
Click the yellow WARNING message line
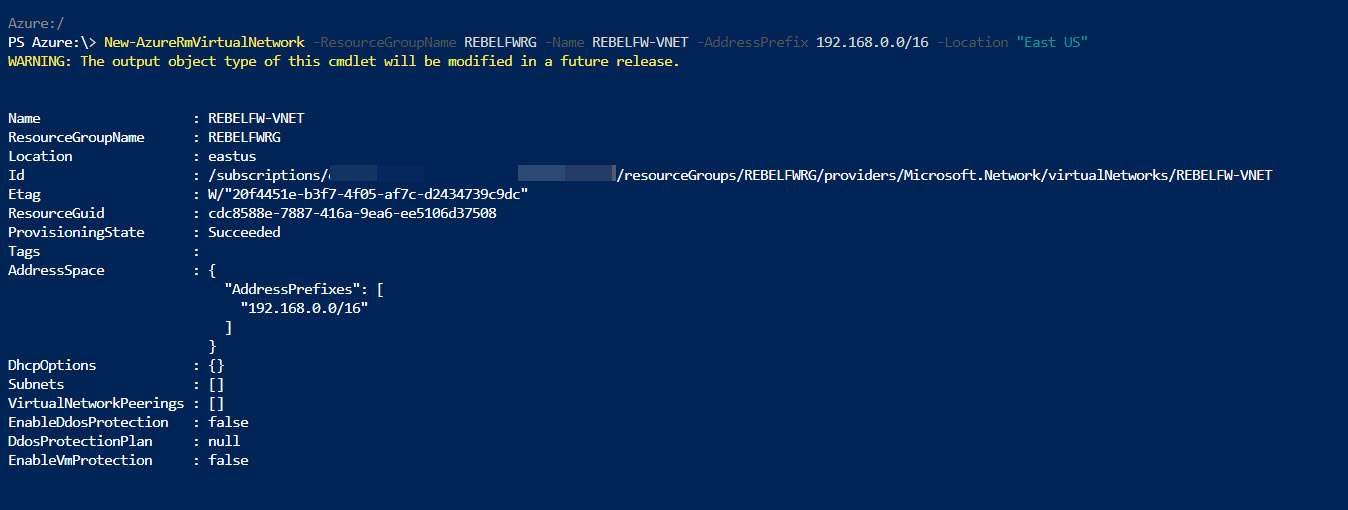pyautogui.click(x=344, y=61)
